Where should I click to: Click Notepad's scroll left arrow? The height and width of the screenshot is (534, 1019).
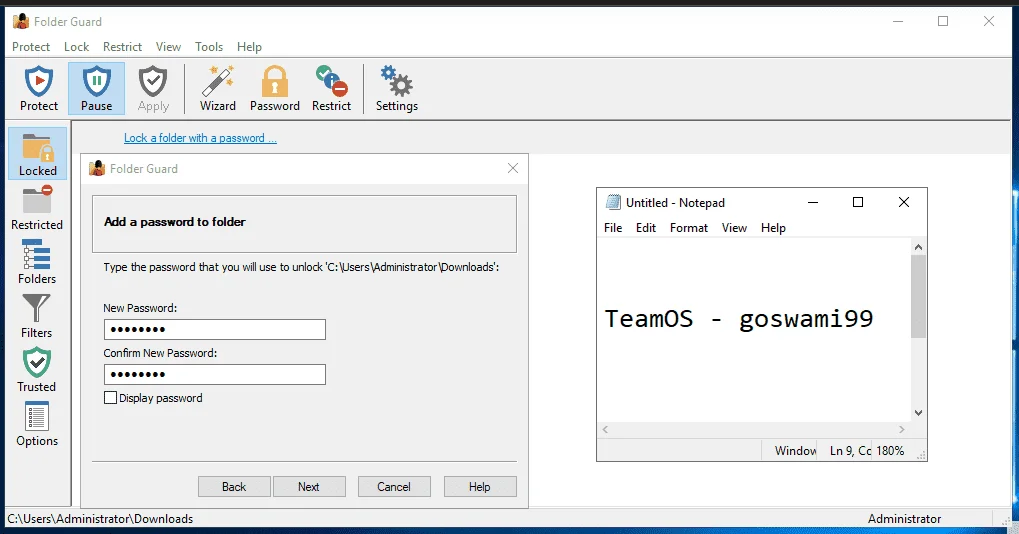click(x=606, y=429)
